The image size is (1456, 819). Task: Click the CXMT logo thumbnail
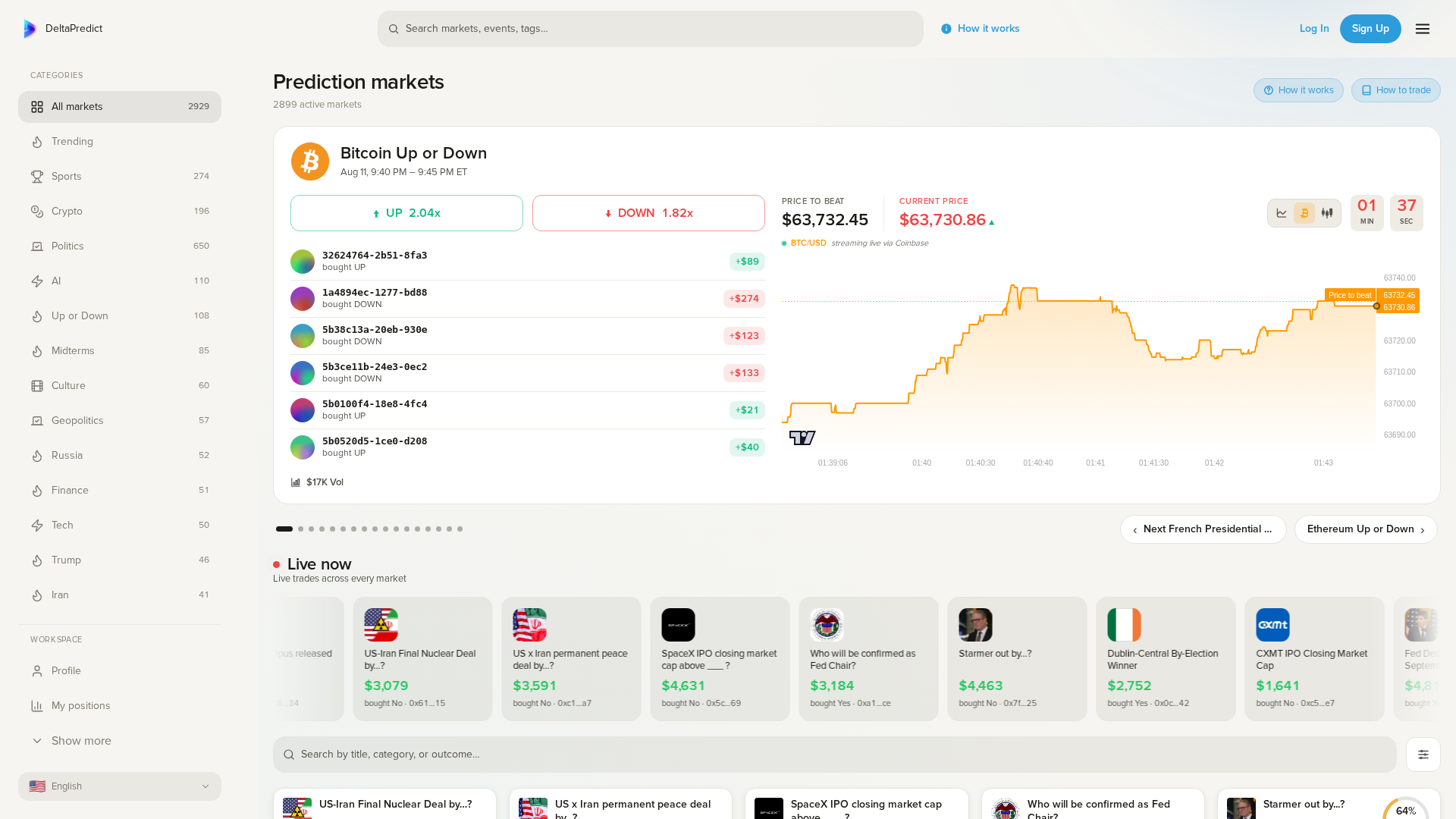point(1272,625)
